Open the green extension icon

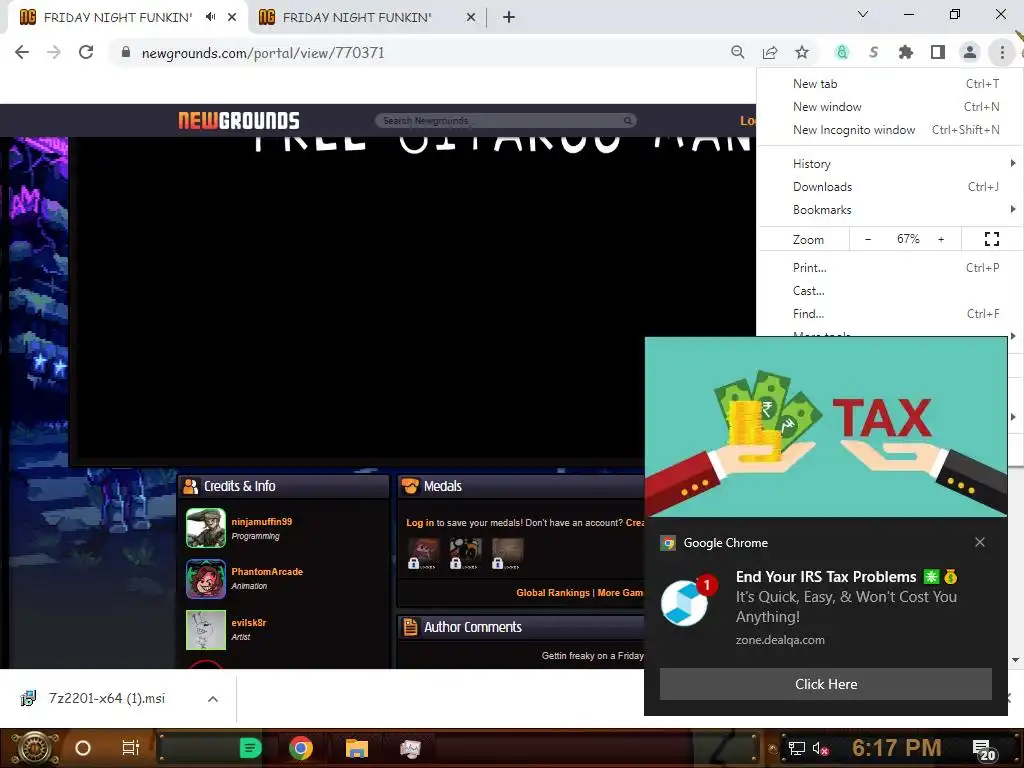coord(842,52)
